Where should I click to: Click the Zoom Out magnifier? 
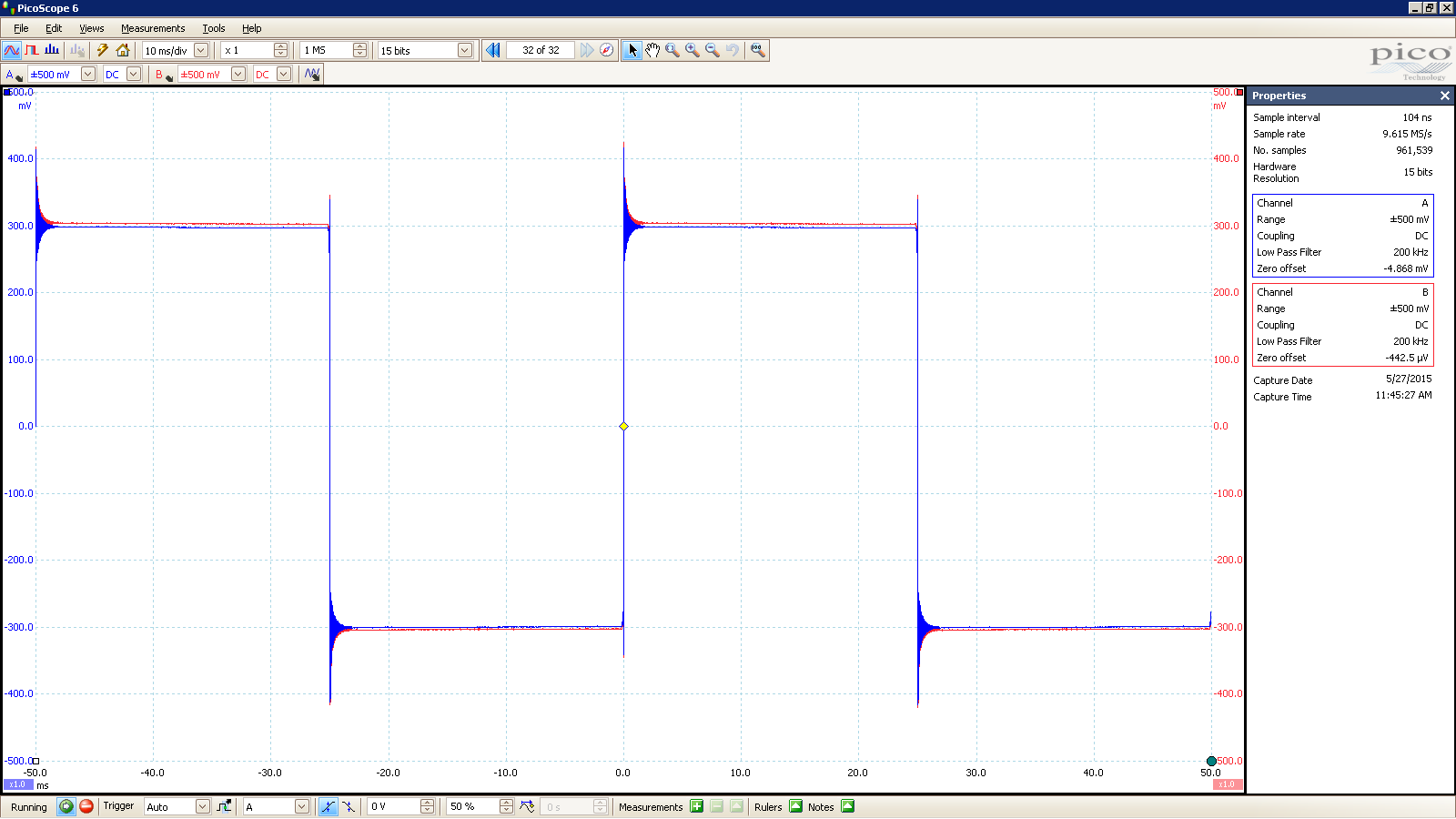point(713,51)
